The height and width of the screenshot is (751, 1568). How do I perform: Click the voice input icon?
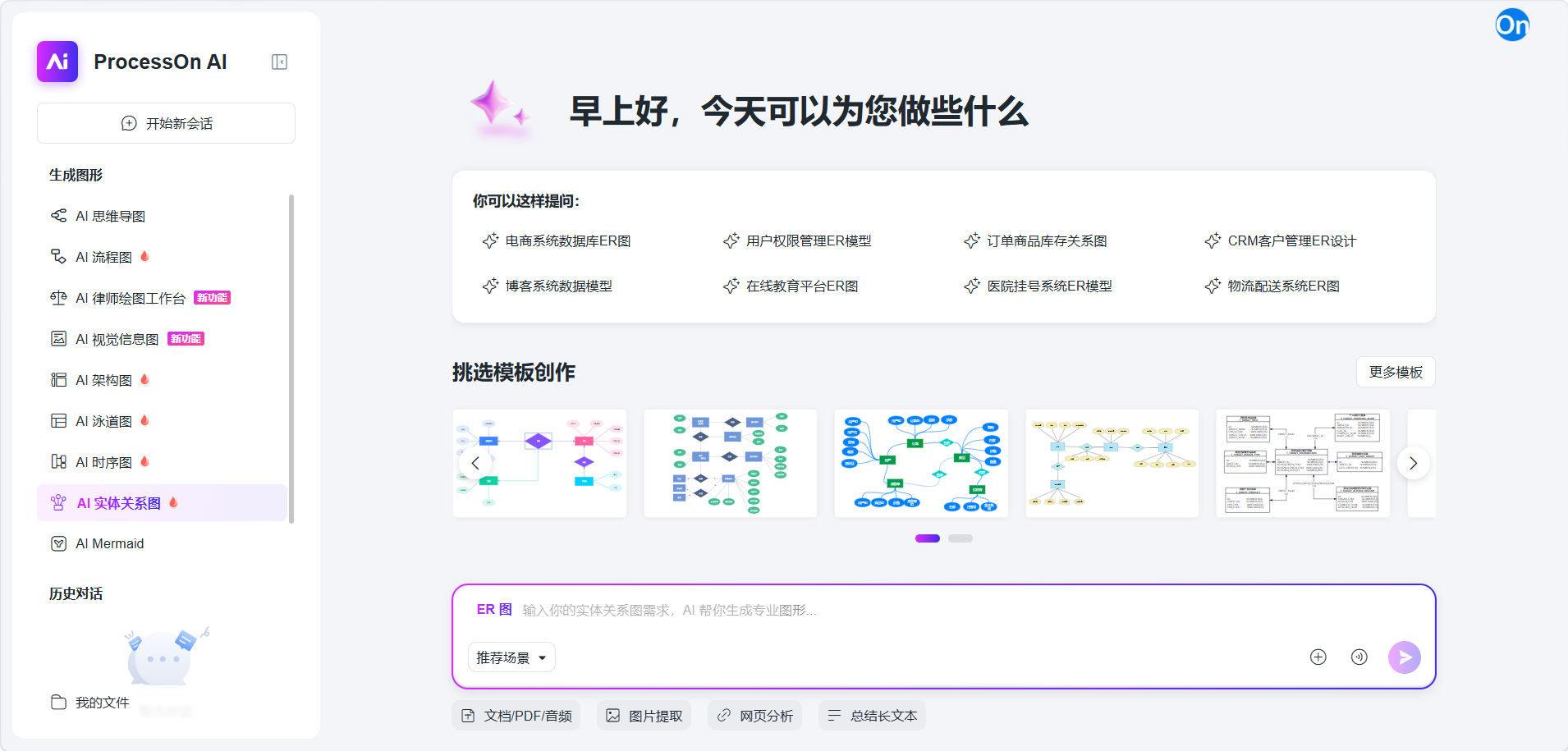pyautogui.click(x=1359, y=657)
